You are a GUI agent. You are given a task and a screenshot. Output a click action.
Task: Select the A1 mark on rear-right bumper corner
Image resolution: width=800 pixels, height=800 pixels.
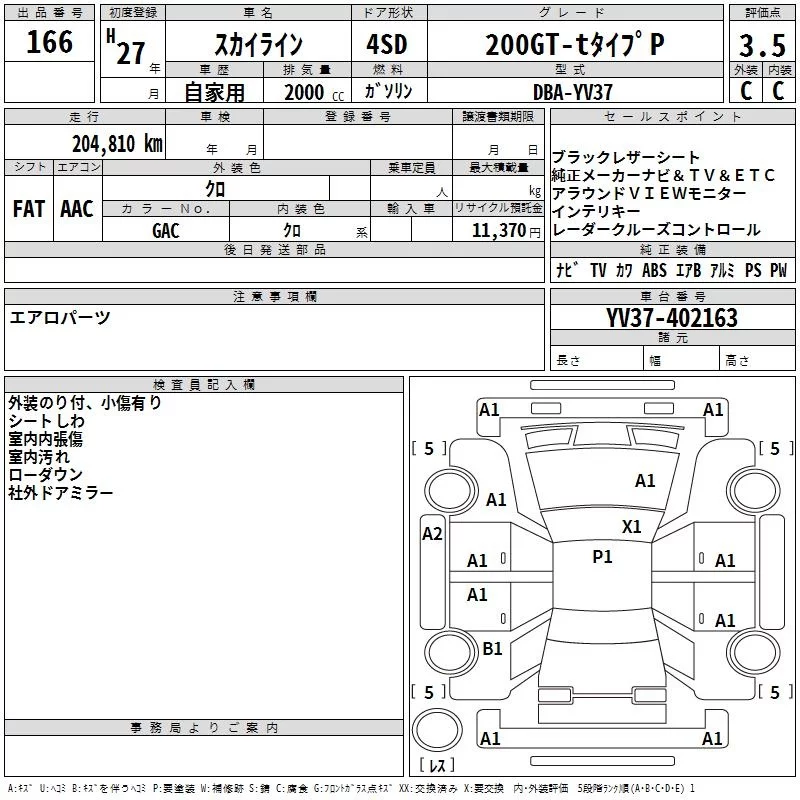(713, 739)
